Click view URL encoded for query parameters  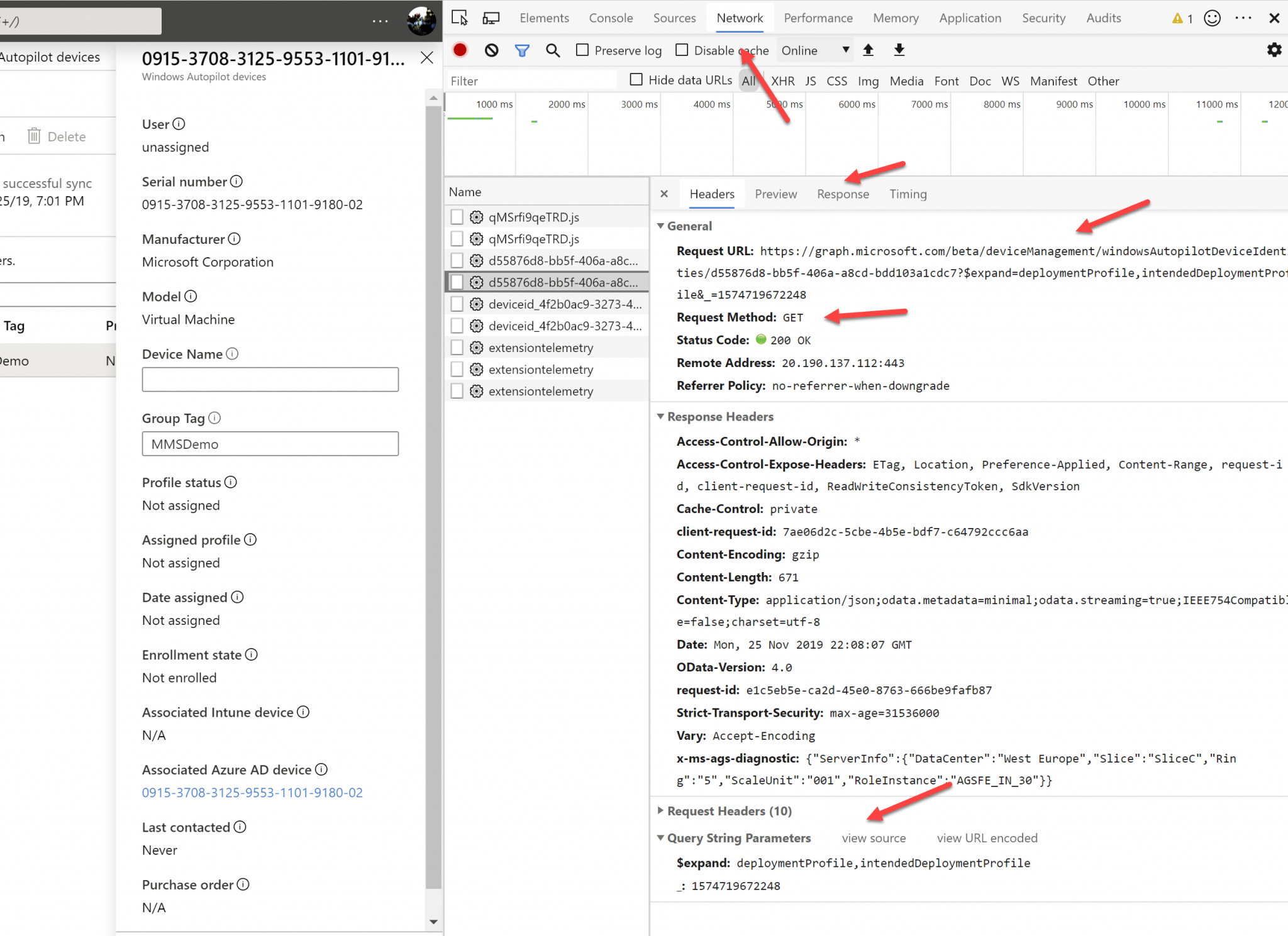[986, 837]
